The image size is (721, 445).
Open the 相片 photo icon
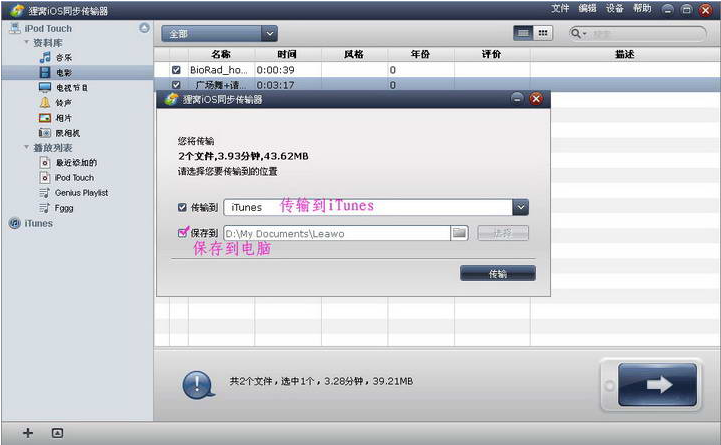point(45,118)
